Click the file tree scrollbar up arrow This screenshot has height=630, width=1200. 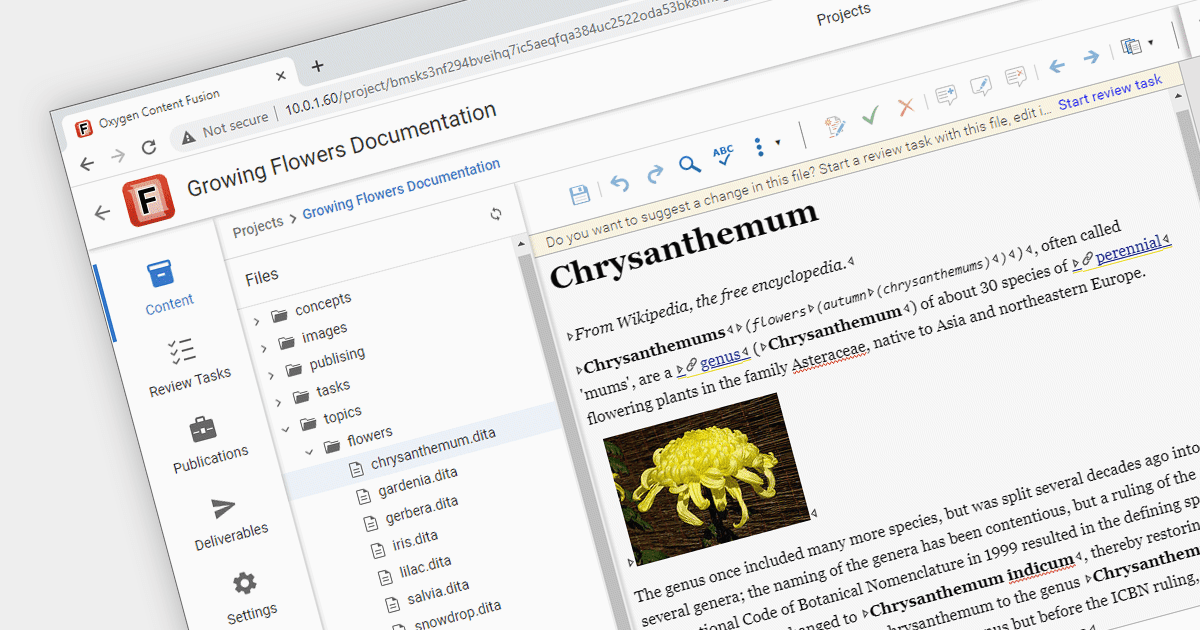pos(520,244)
